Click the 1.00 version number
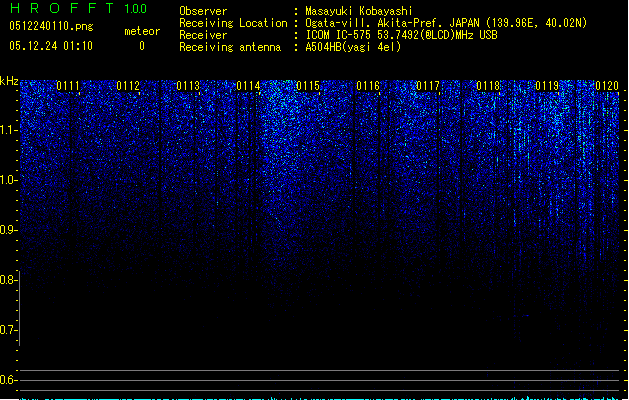The width and height of the screenshot is (629, 400). pos(136,9)
